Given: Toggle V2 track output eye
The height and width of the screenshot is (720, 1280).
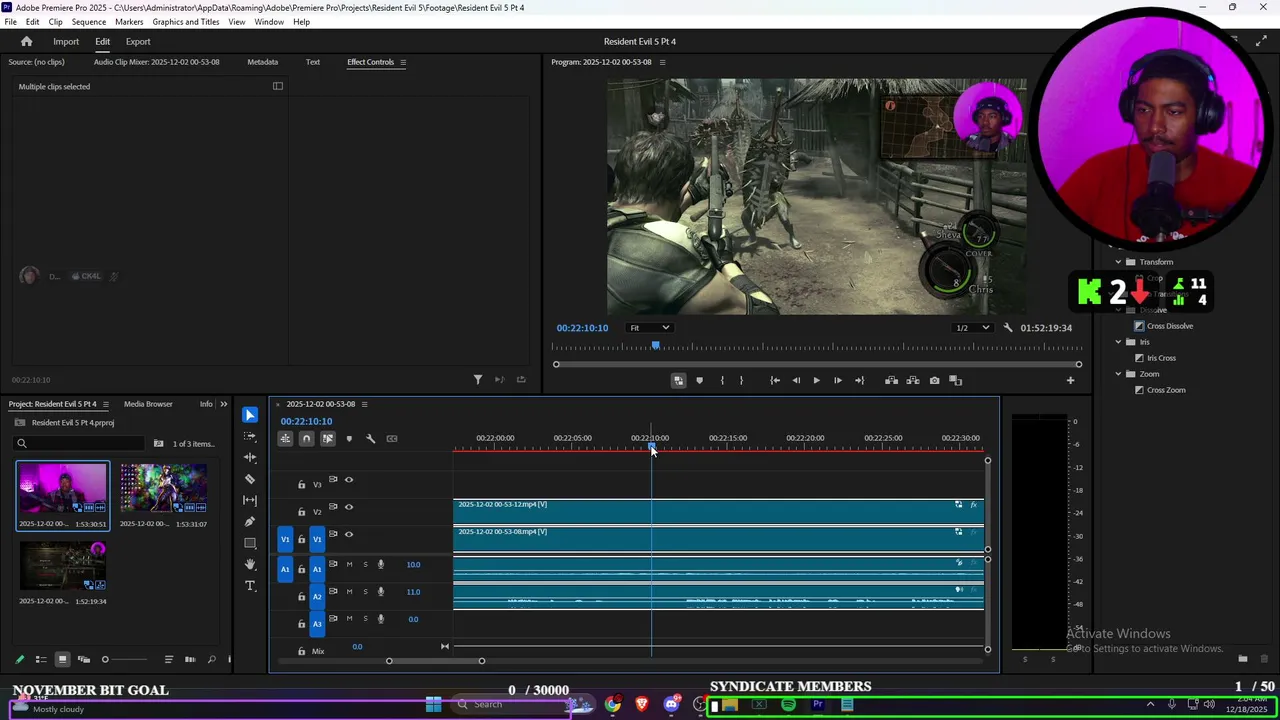Looking at the screenshot, I should click(349, 507).
